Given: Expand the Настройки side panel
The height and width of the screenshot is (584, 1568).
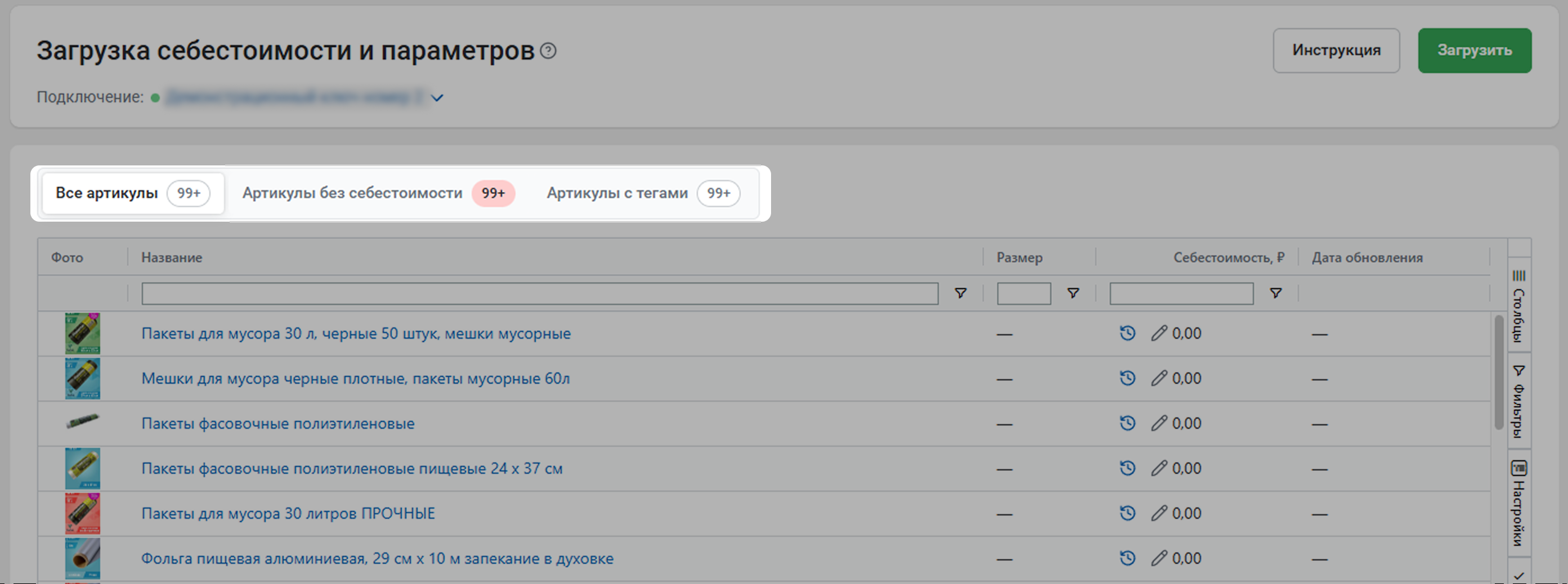Looking at the screenshot, I should [1518, 502].
